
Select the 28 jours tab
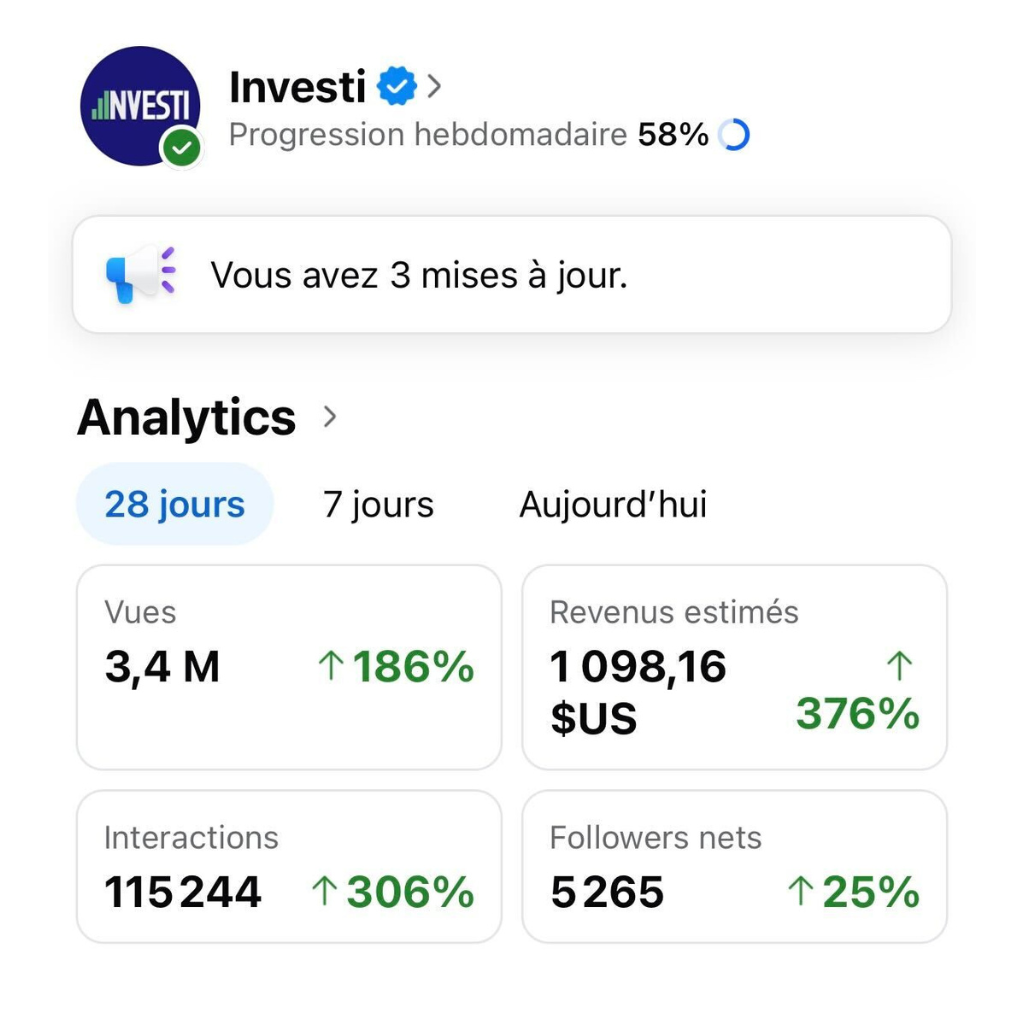[175, 504]
